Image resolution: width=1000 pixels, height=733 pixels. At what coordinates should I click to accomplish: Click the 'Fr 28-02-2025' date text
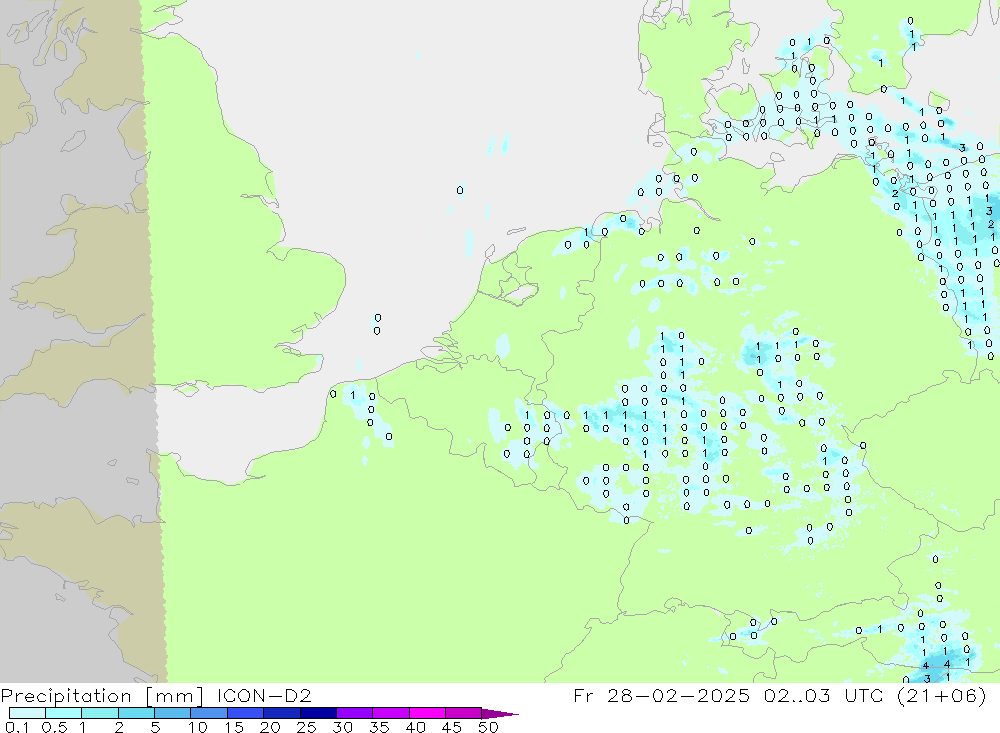661,695
